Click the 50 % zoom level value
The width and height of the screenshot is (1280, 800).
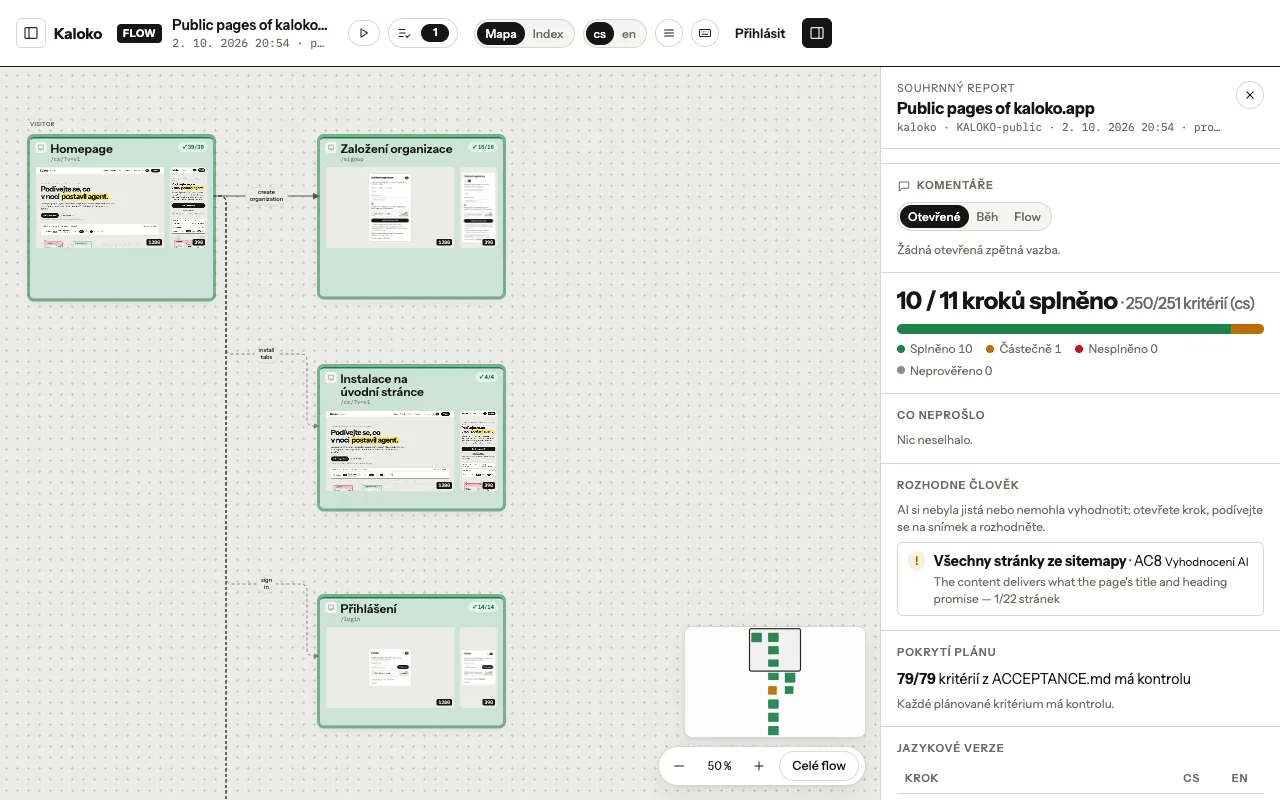(719, 766)
